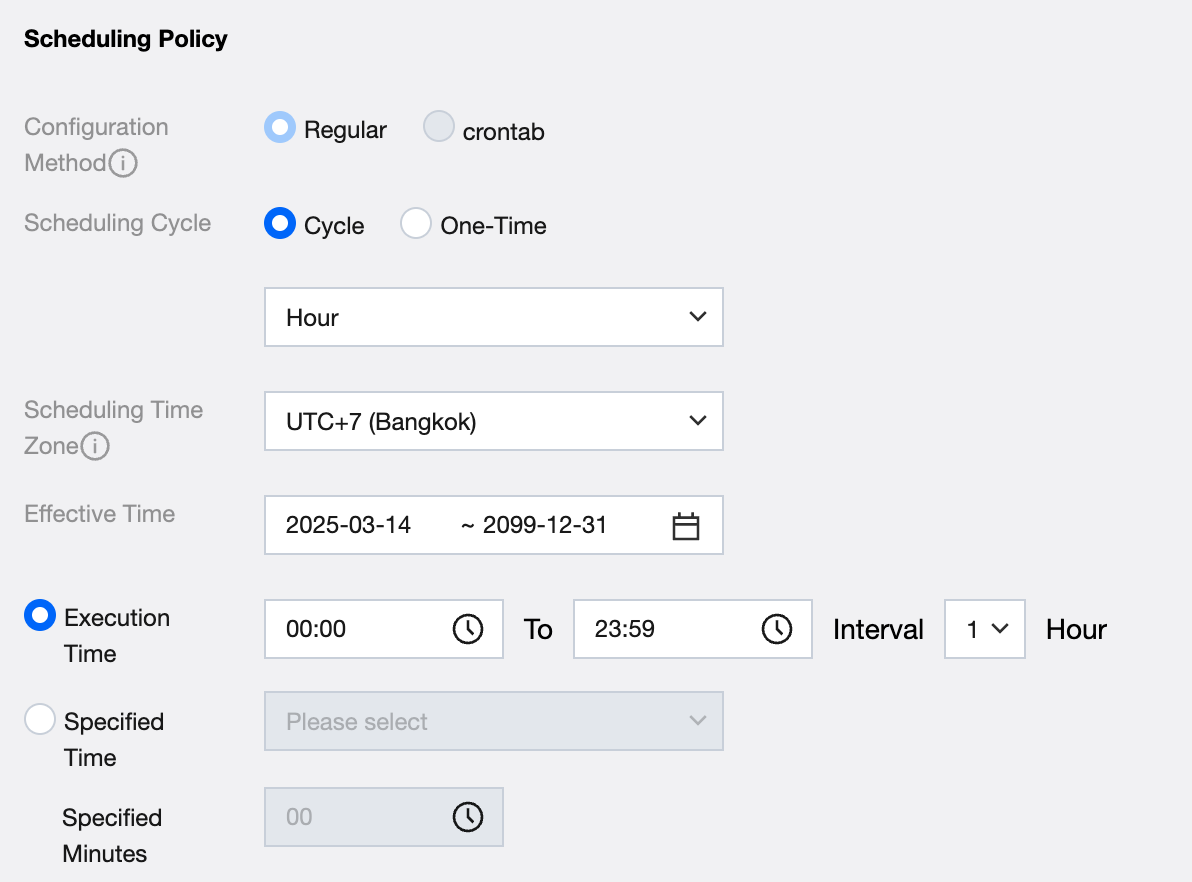Expand the UTC+7 (Bangkok) time zone dropdown
This screenshot has width=1192, height=882.
coord(493,422)
